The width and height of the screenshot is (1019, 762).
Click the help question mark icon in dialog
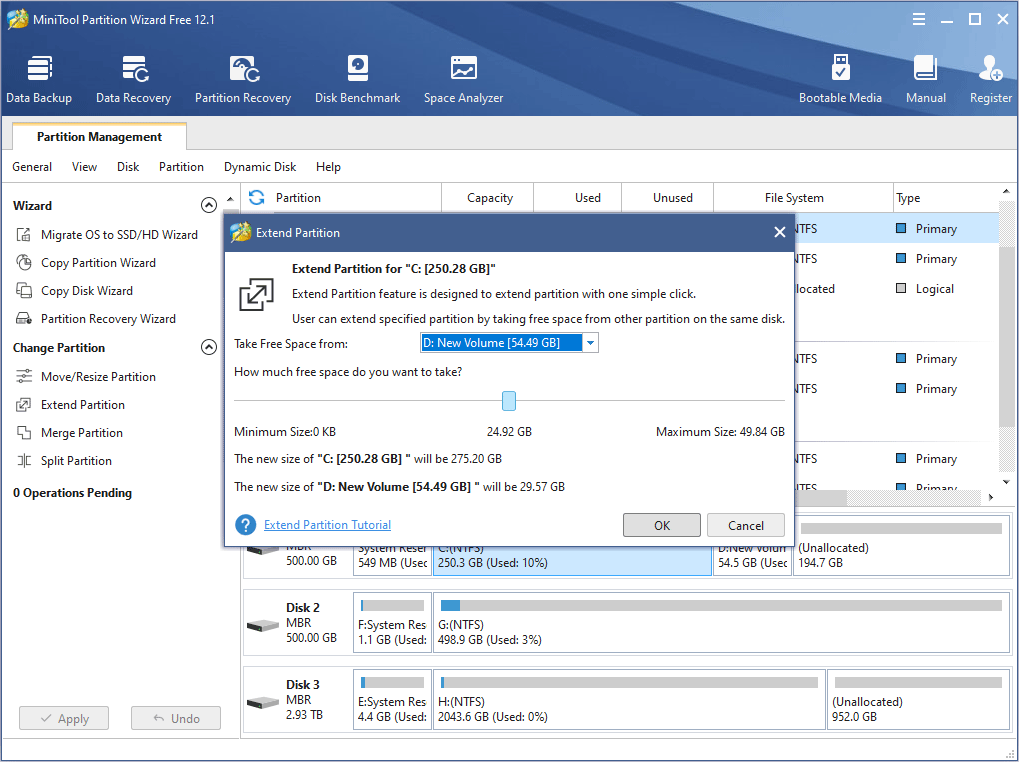pyautogui.click(x=246, y=525)
